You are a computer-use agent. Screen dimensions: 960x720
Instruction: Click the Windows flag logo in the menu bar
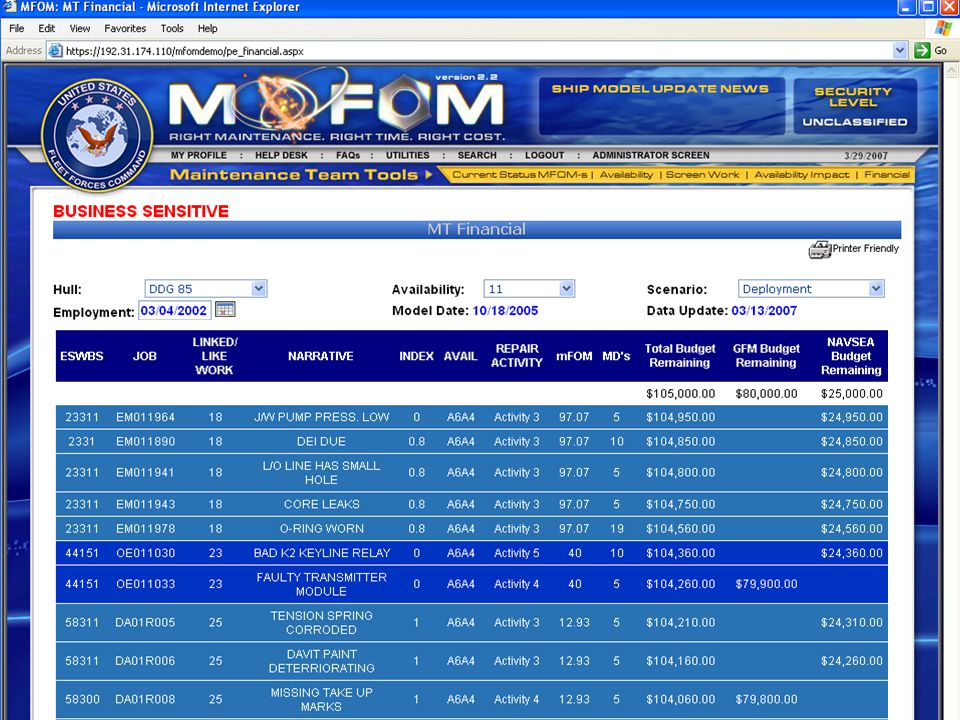[943, 28]
